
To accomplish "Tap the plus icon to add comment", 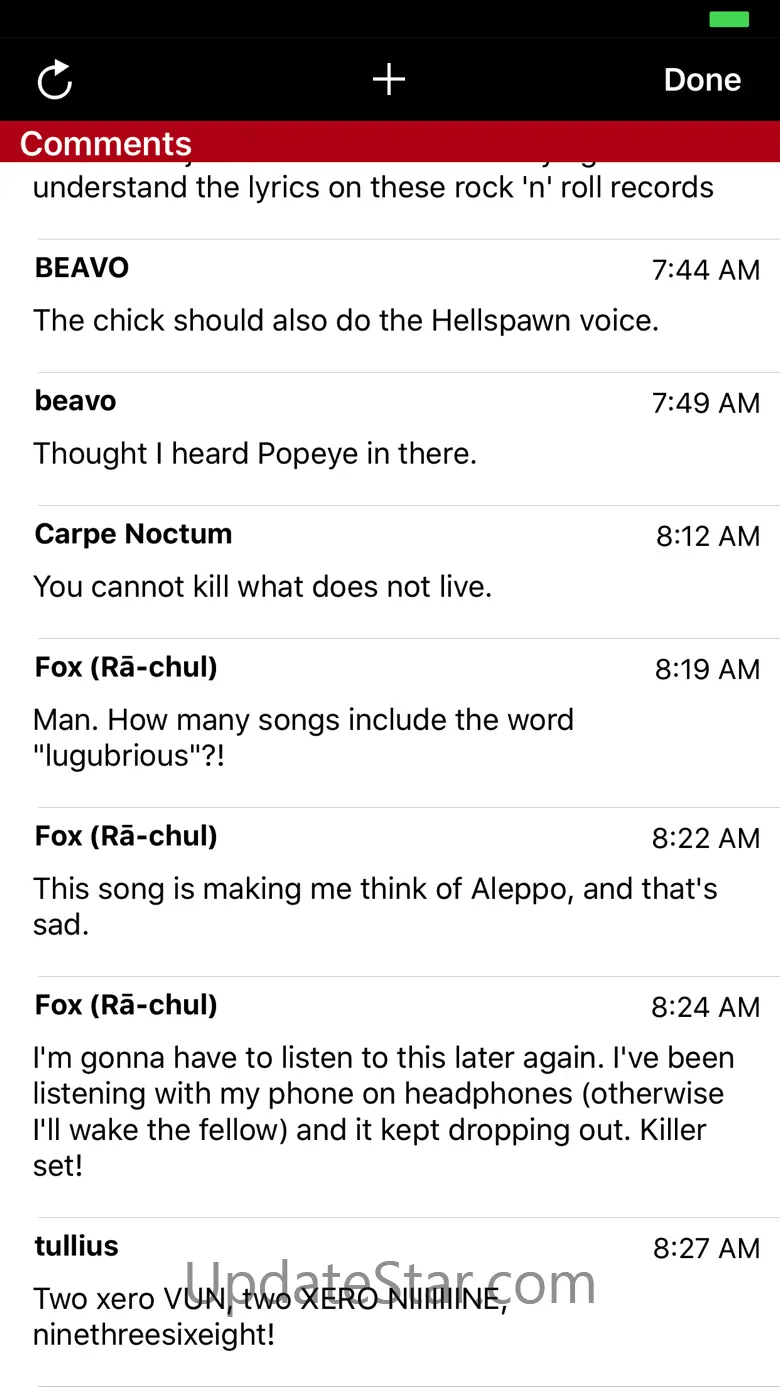I will 389,80.
